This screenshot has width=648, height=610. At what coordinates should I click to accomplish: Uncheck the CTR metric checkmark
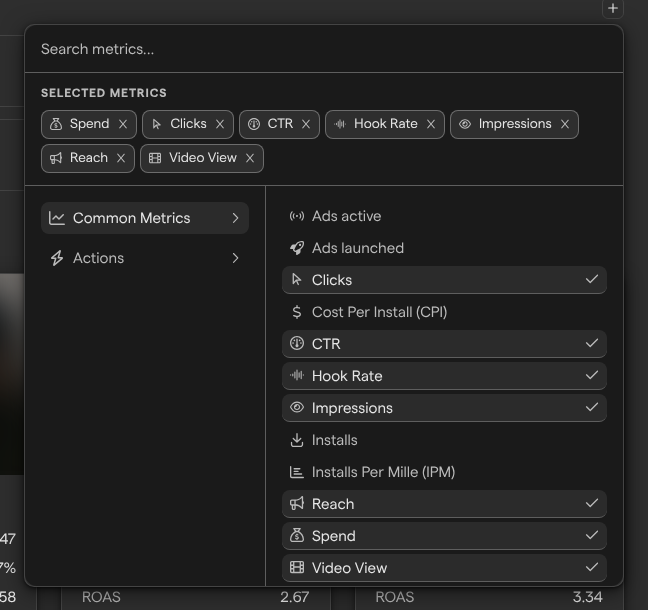pos(592,343)
